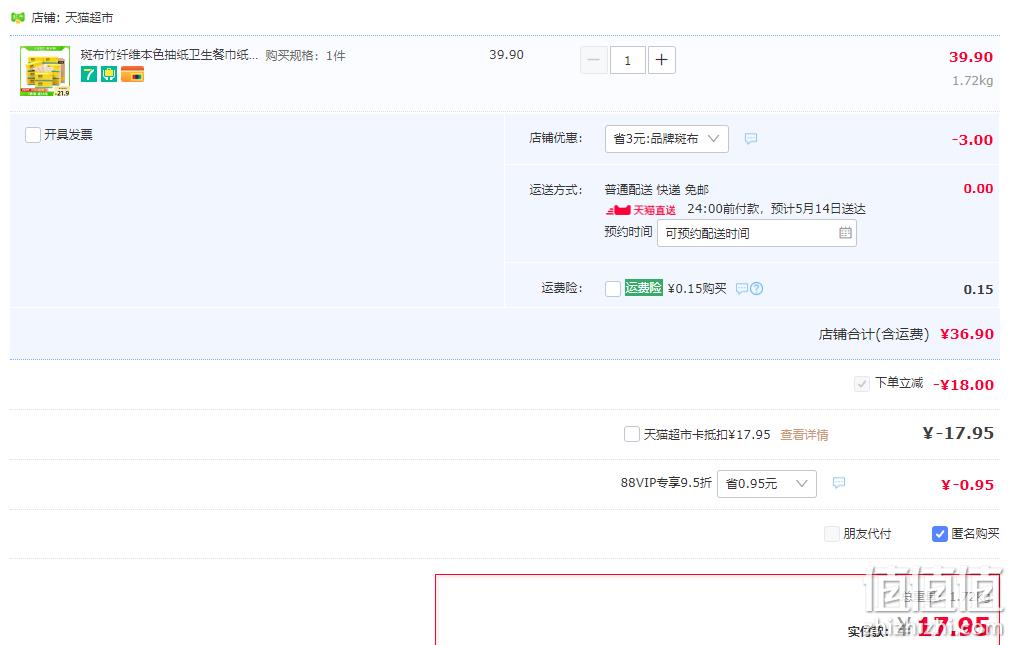Click the green 7-day return badge
The height and width of the screenshot is (645, 1013).
(89, 74)
